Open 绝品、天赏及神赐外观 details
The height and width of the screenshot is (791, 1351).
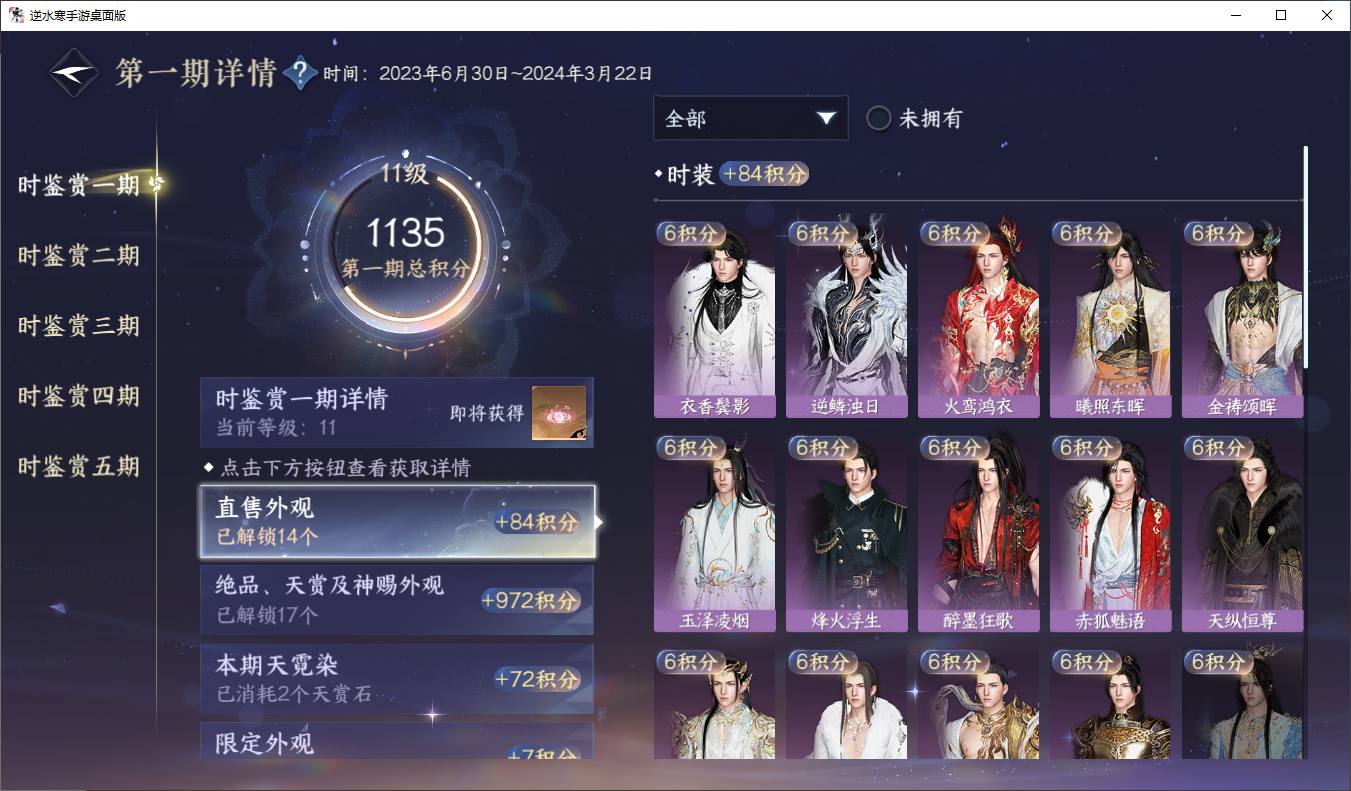coord(397,600)
